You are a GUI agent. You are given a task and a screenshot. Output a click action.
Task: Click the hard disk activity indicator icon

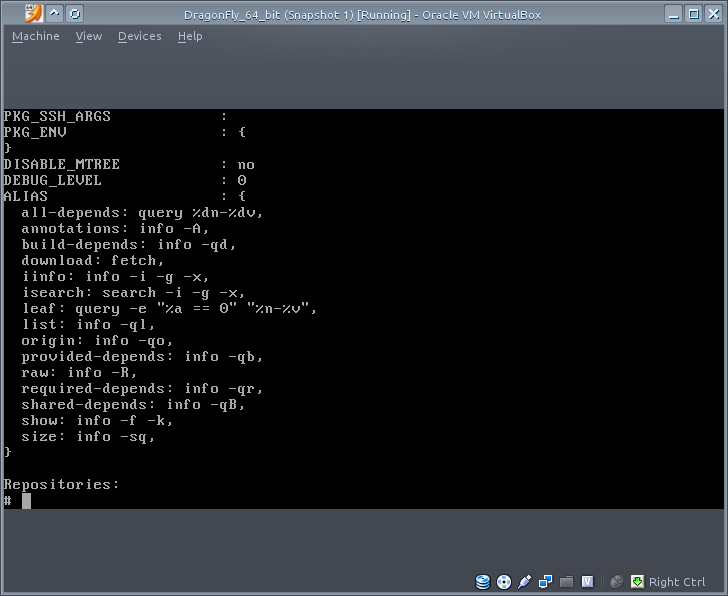click(483, 582)
